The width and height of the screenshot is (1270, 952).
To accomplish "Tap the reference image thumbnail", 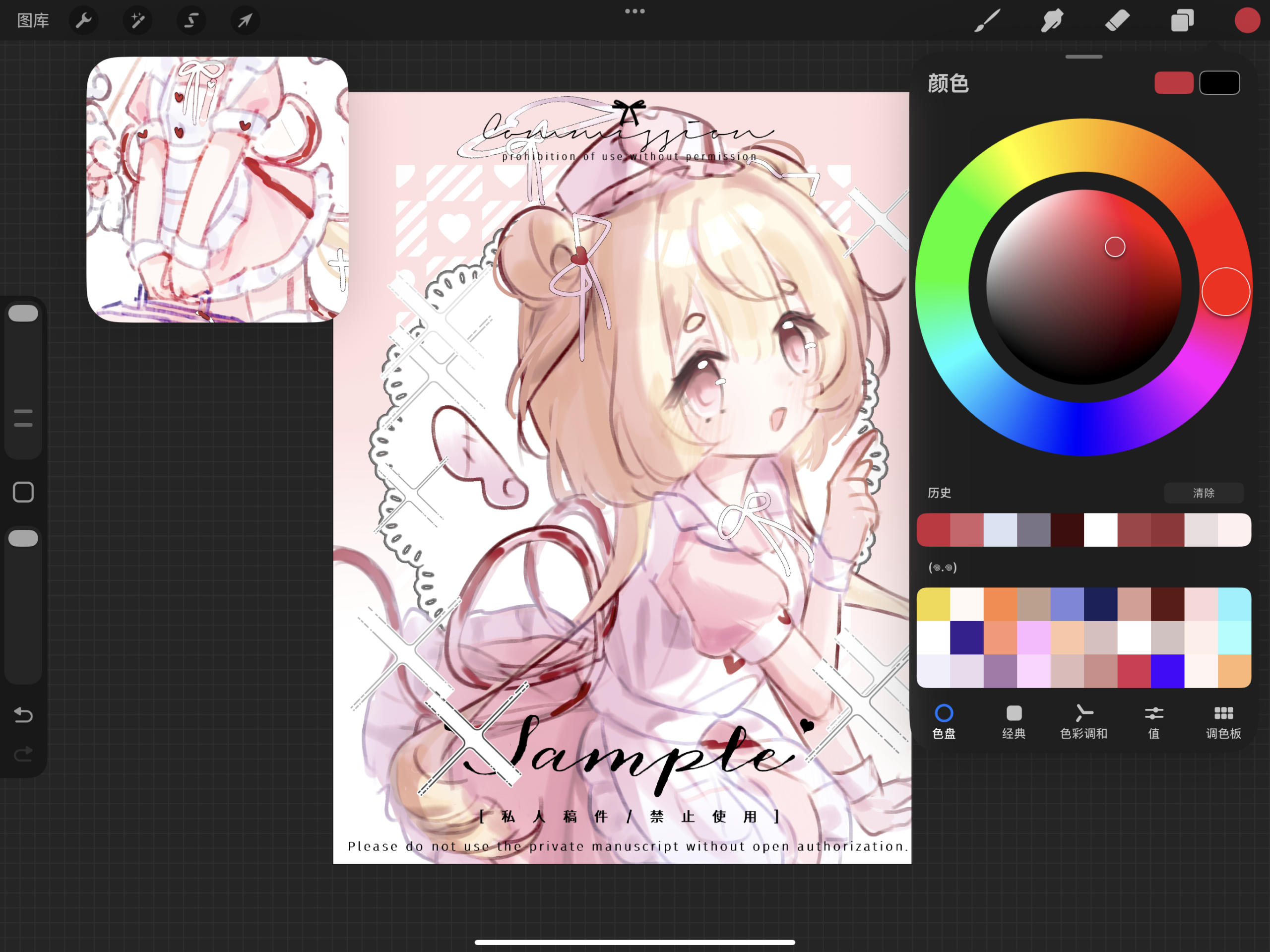I will (x=217, y=190).
